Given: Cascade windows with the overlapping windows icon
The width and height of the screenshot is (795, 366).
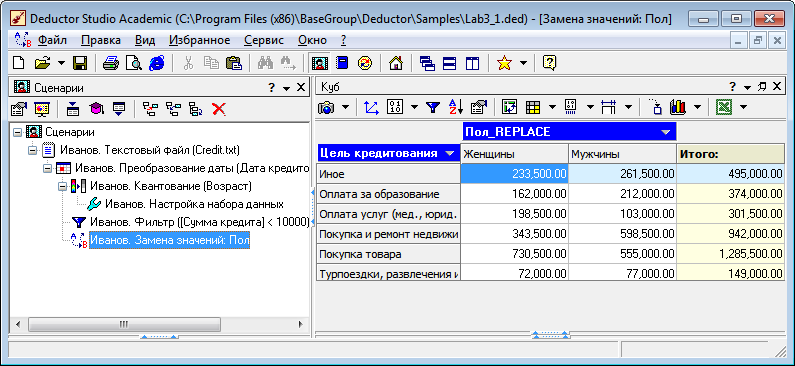Looking at the screenshot, I should tap(427, 63).
